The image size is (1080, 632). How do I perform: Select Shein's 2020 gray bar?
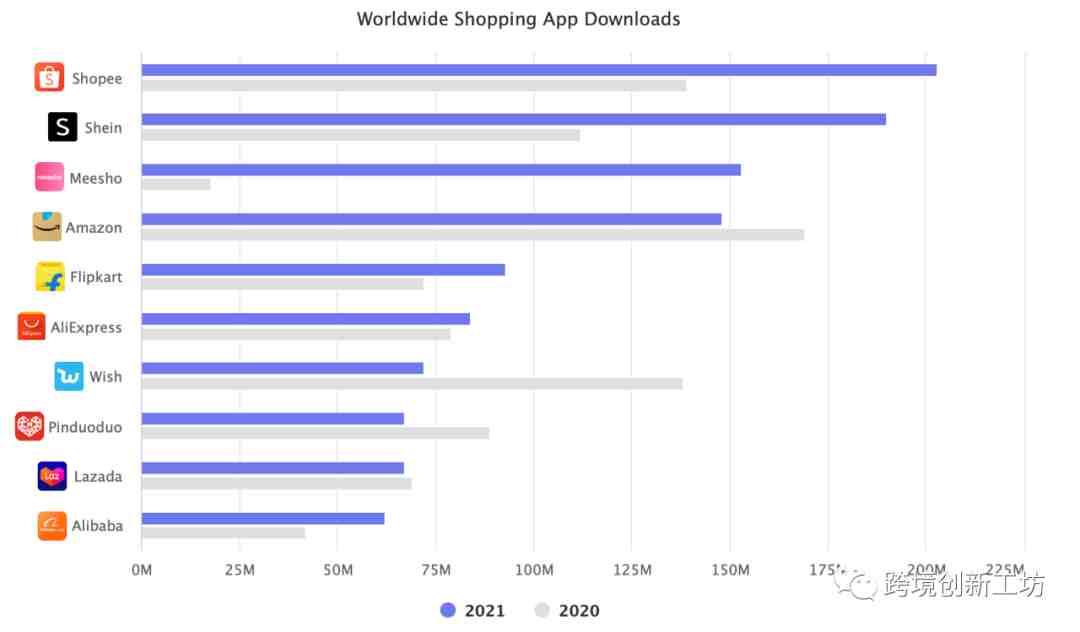tap(360, 135)
